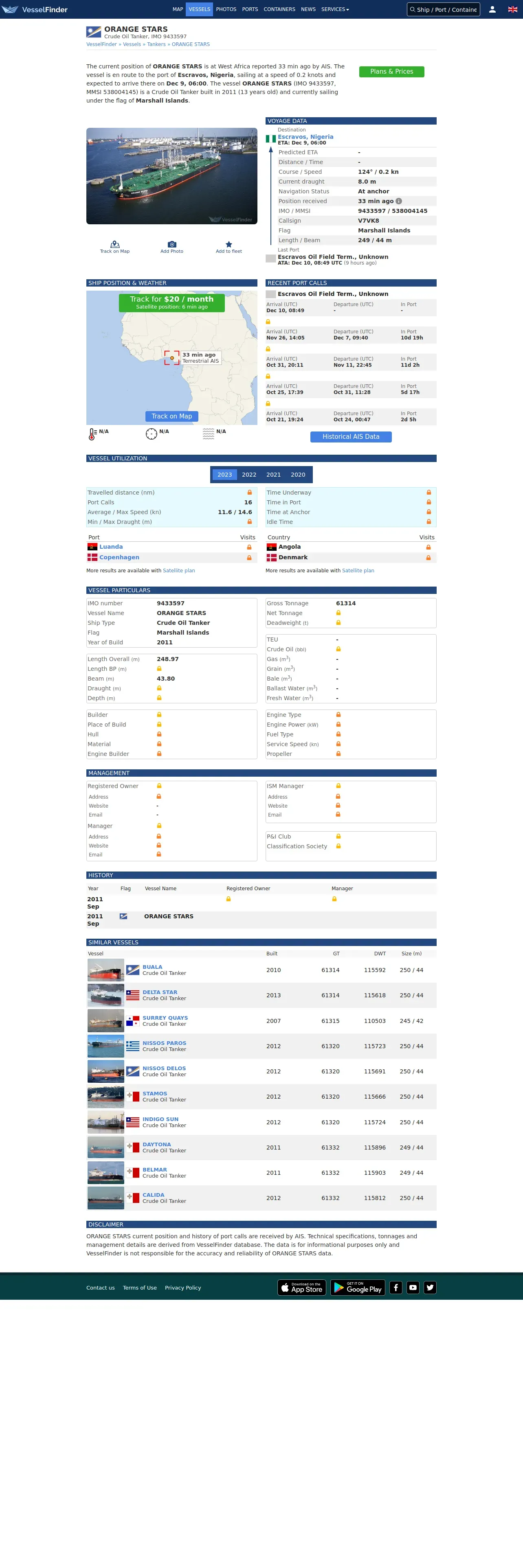Click the wind compass icon
The width and height of the screenshot is (523, 1568).
[x=152, y=434]
